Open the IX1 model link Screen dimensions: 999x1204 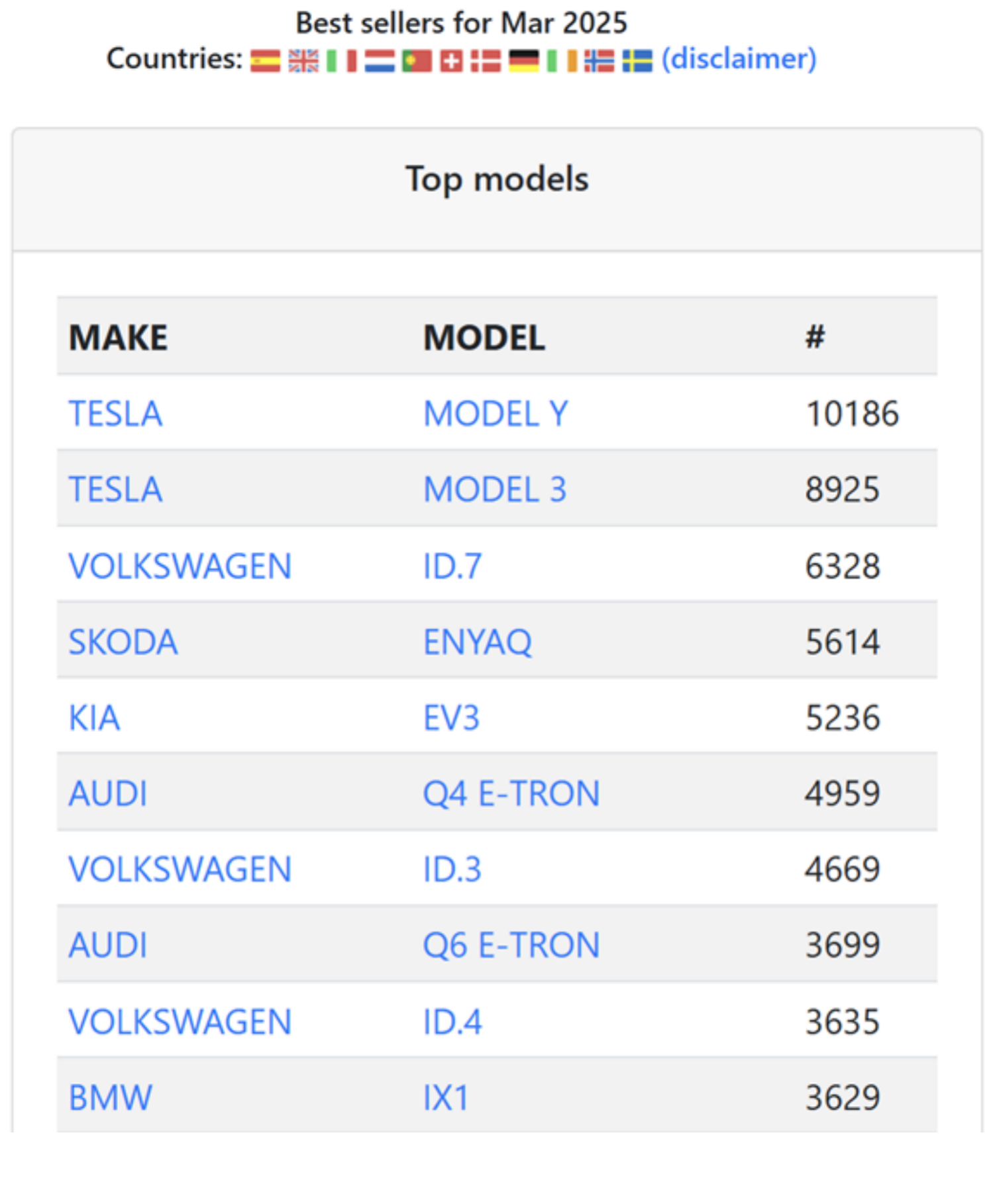(446, 1098)
